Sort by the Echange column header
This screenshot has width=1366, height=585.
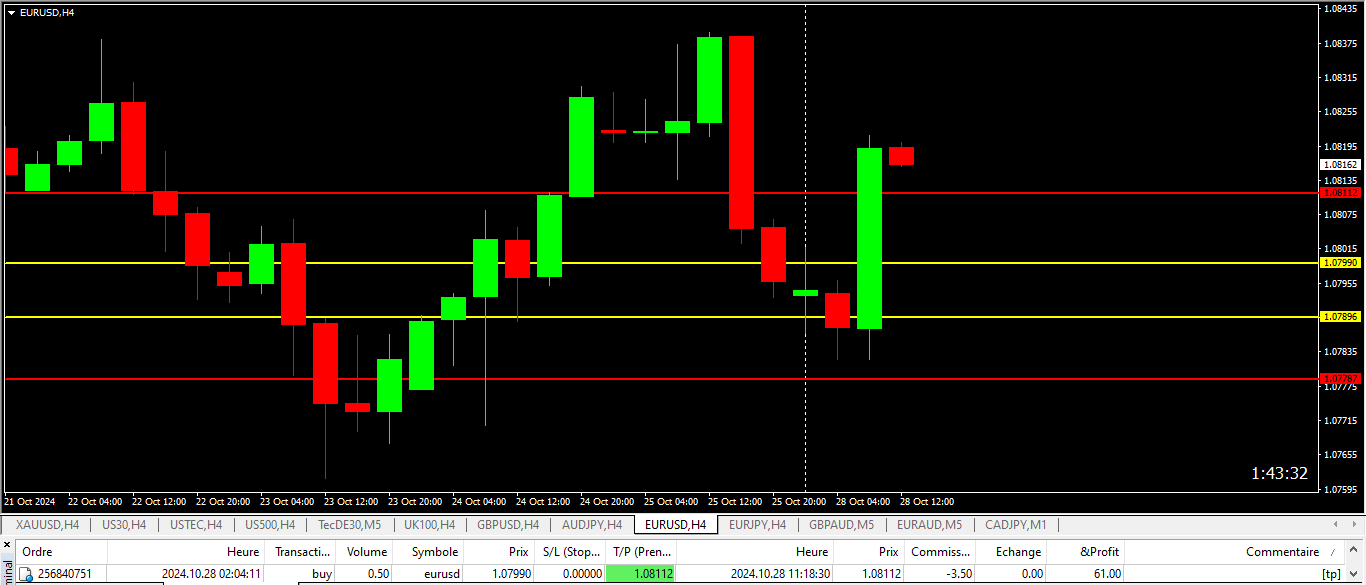point(1013,552)
